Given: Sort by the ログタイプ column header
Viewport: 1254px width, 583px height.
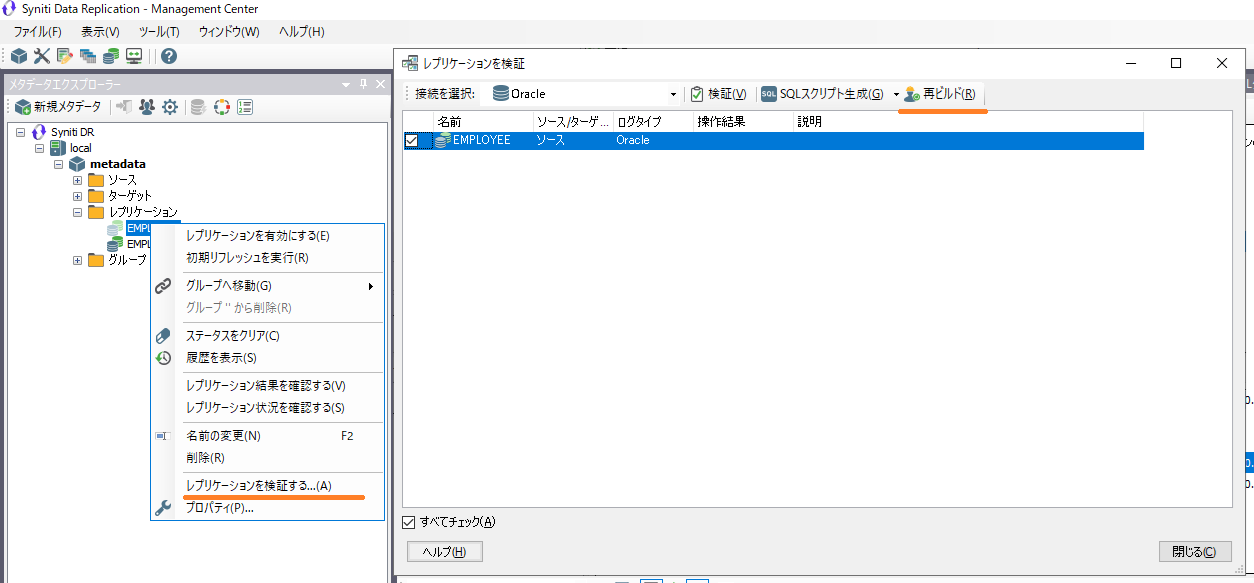Looking at the screenshot, I should click(653, 122).
